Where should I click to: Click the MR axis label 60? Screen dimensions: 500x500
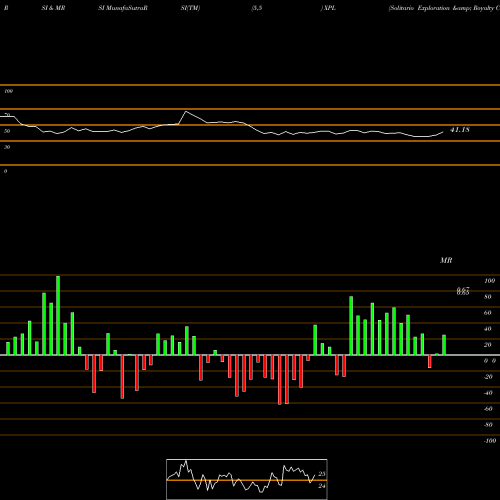coord(488,313)
